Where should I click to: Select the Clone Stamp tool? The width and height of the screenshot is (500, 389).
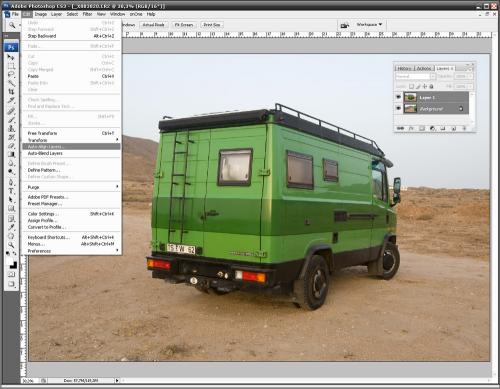(x=11, y=128)
